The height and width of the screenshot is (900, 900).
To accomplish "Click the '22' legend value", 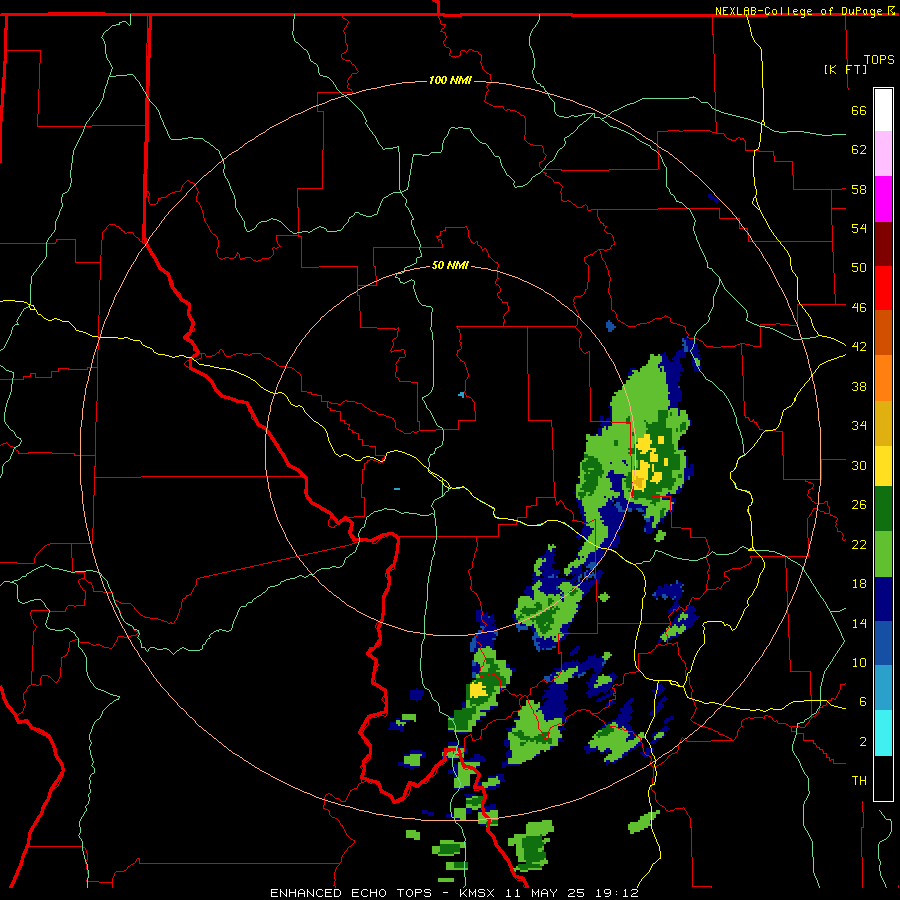I will (859, 544).
